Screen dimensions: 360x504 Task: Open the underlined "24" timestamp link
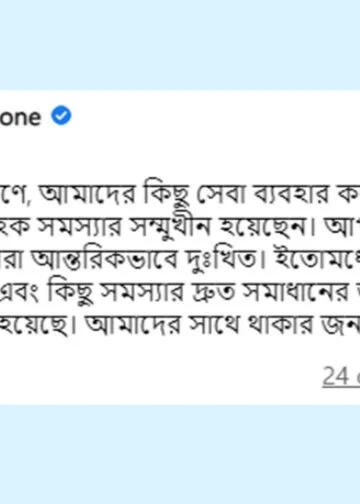[337, 376]
